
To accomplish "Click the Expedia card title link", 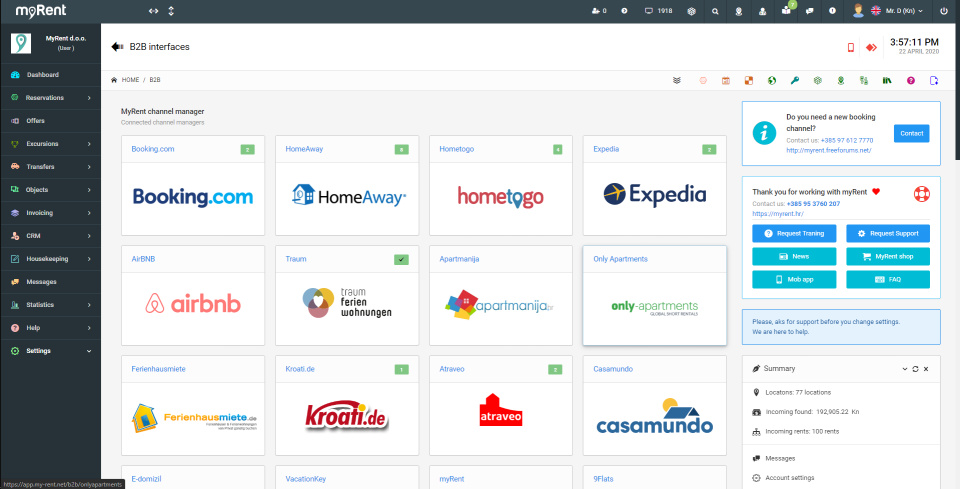I will 606,149.
